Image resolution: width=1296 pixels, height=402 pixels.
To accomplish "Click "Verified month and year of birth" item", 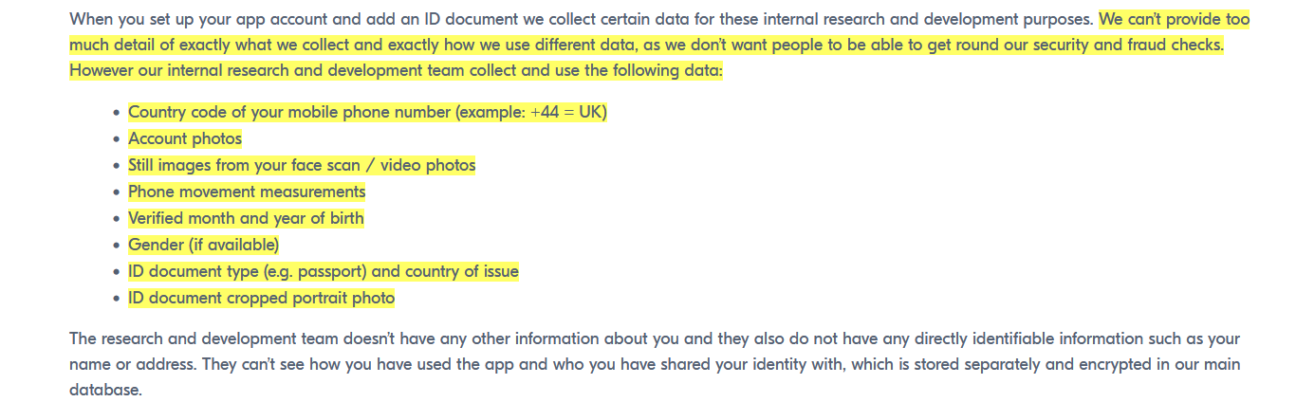I will point(245,218).
